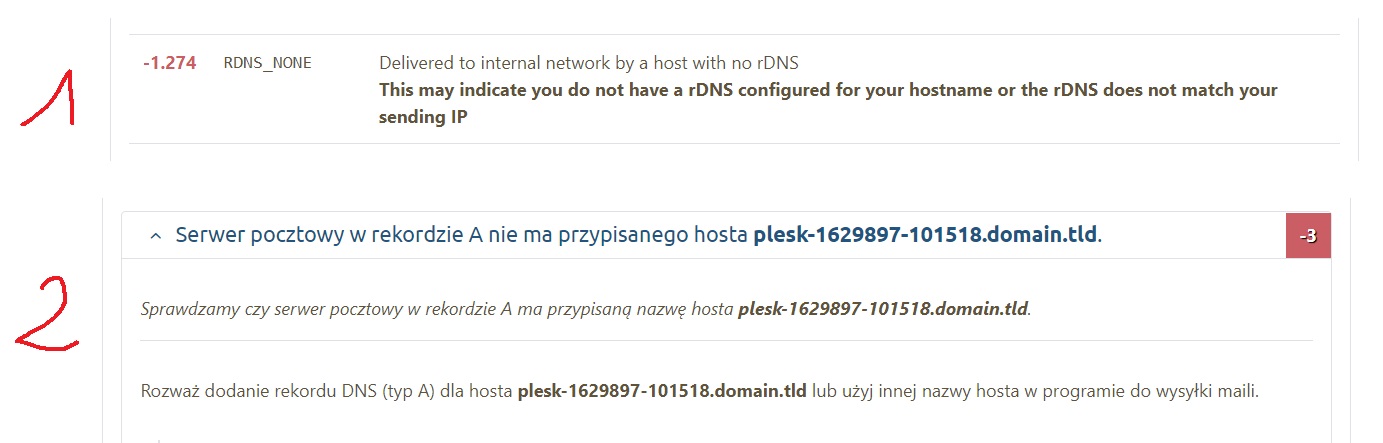Click the Delivered to internal network description
The image size is (1383, 443).
tap(589, 63)
